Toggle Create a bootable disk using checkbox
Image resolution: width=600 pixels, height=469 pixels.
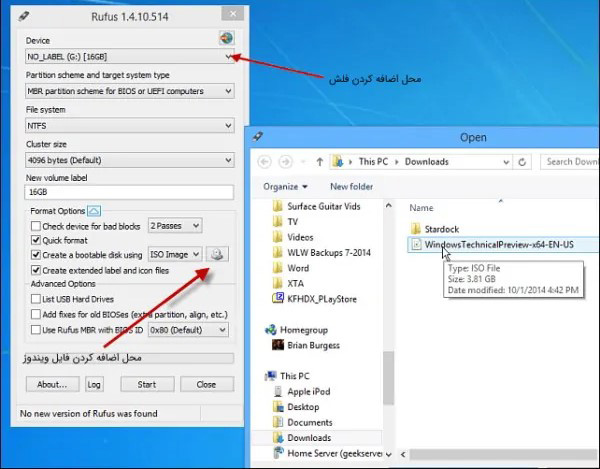click(36, 255)
